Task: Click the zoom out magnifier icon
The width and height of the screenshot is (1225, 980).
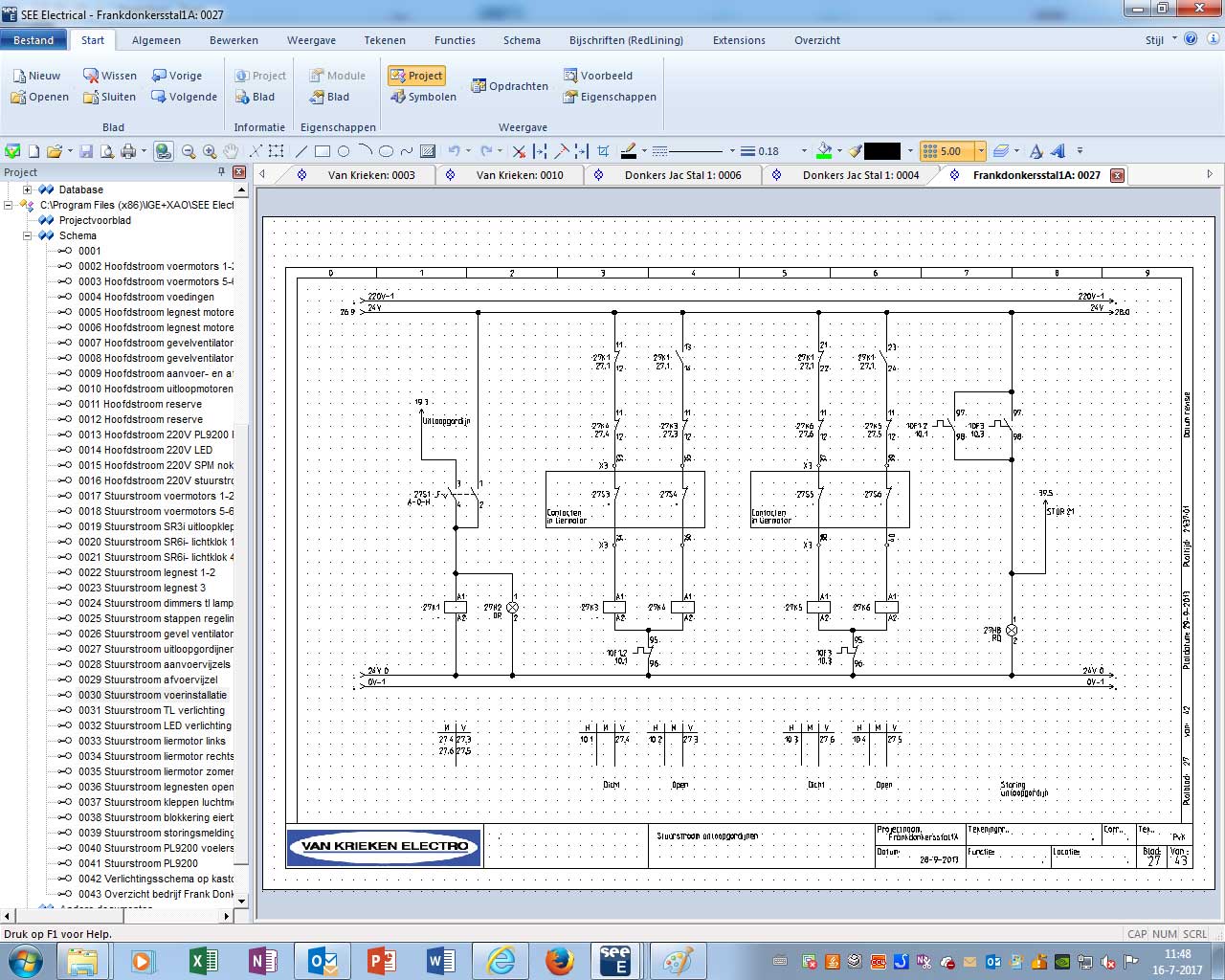Action: [x=189, y=151]
